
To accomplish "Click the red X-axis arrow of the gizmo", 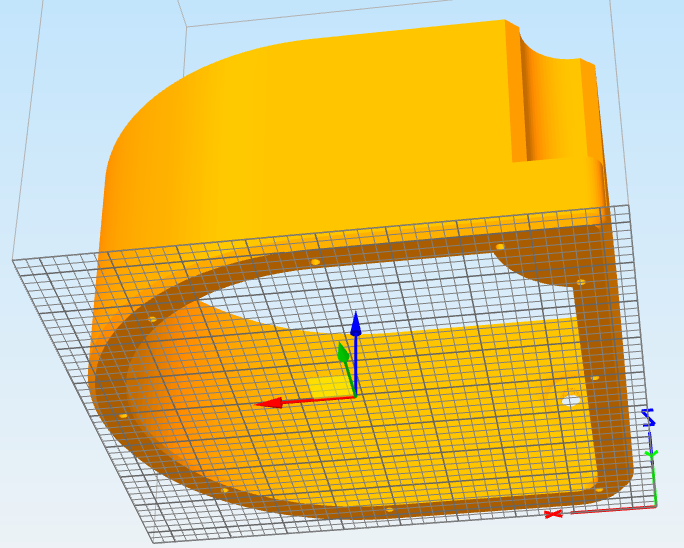I will (x=305, y=401).
